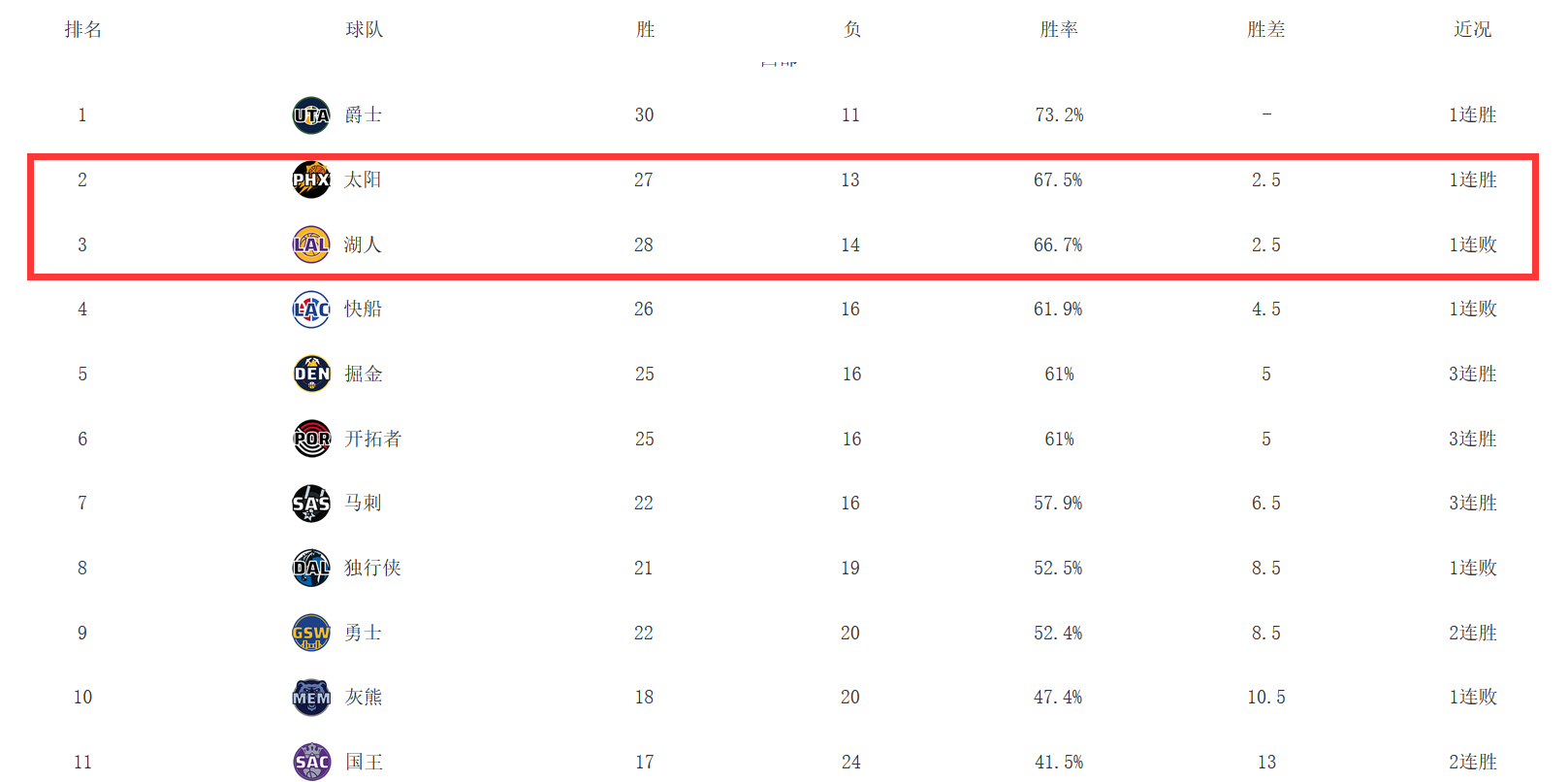Screen dimensions: 1568x782
Task: Click the Kings SAC logo
Action: pos(311,762)
